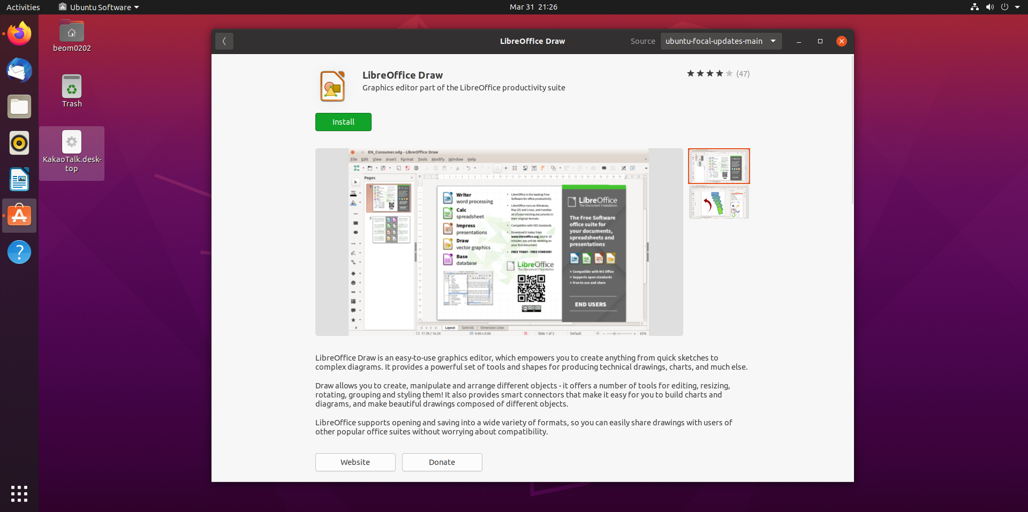Image resolution: width=1028 pixels, height=512 pixels.
Task: Open LibreOffice Writer from the dock
Action: pos(19,179)
